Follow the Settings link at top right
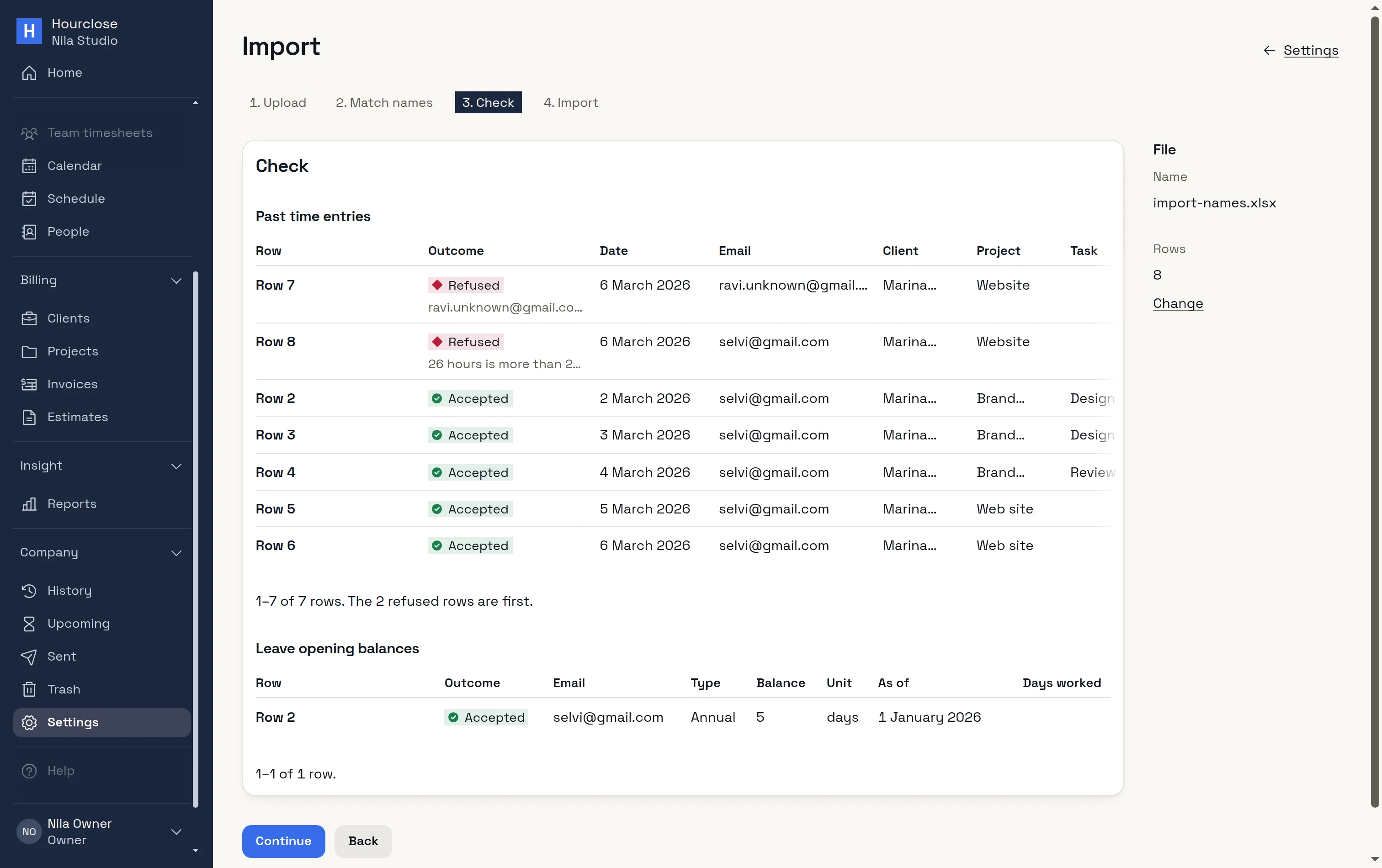Image resolution: width=1382 pixels, height=868 pixels. (x=1311, y=51)
